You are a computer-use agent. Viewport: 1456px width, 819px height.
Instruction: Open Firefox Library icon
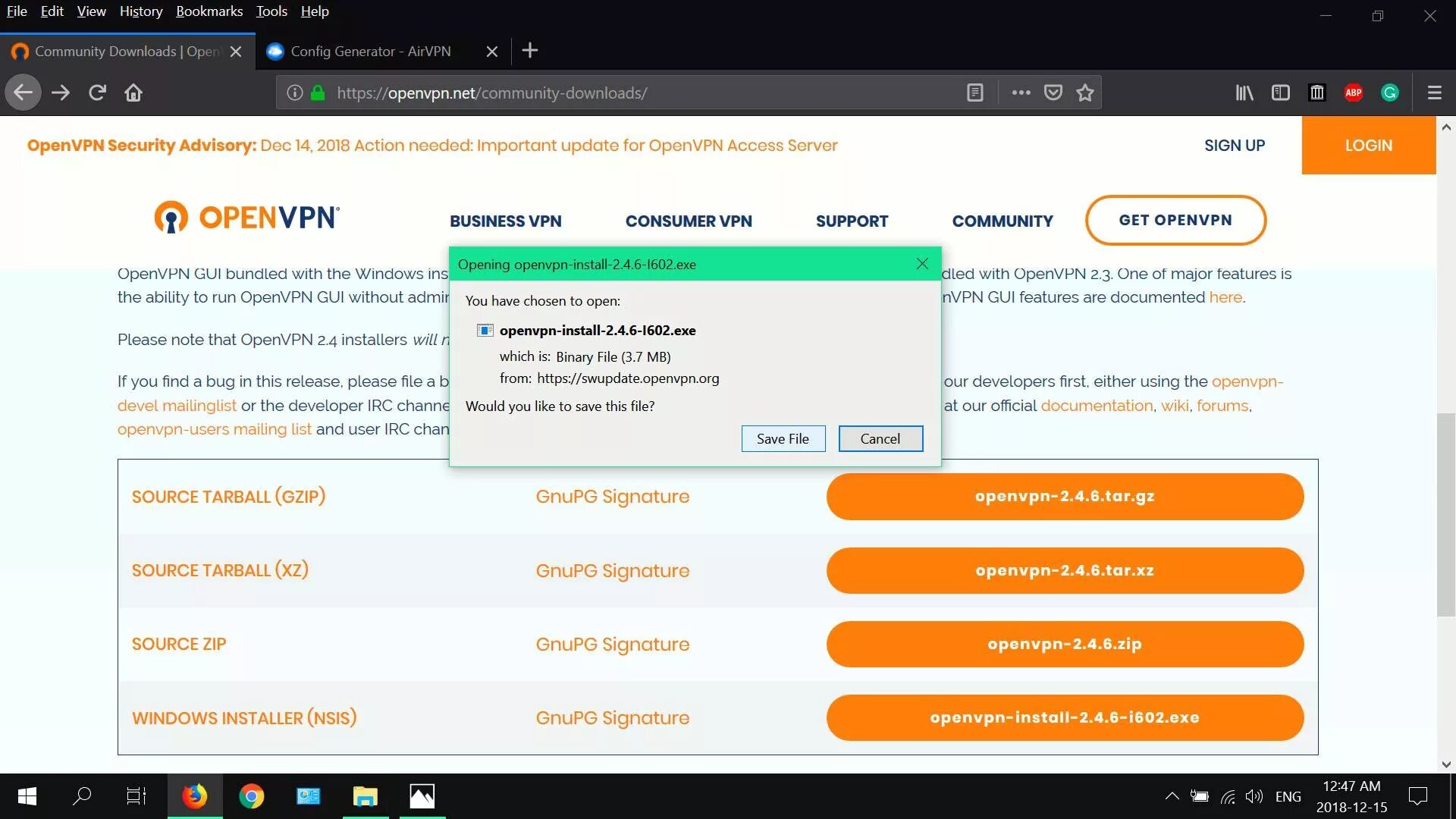point(1244,93)
